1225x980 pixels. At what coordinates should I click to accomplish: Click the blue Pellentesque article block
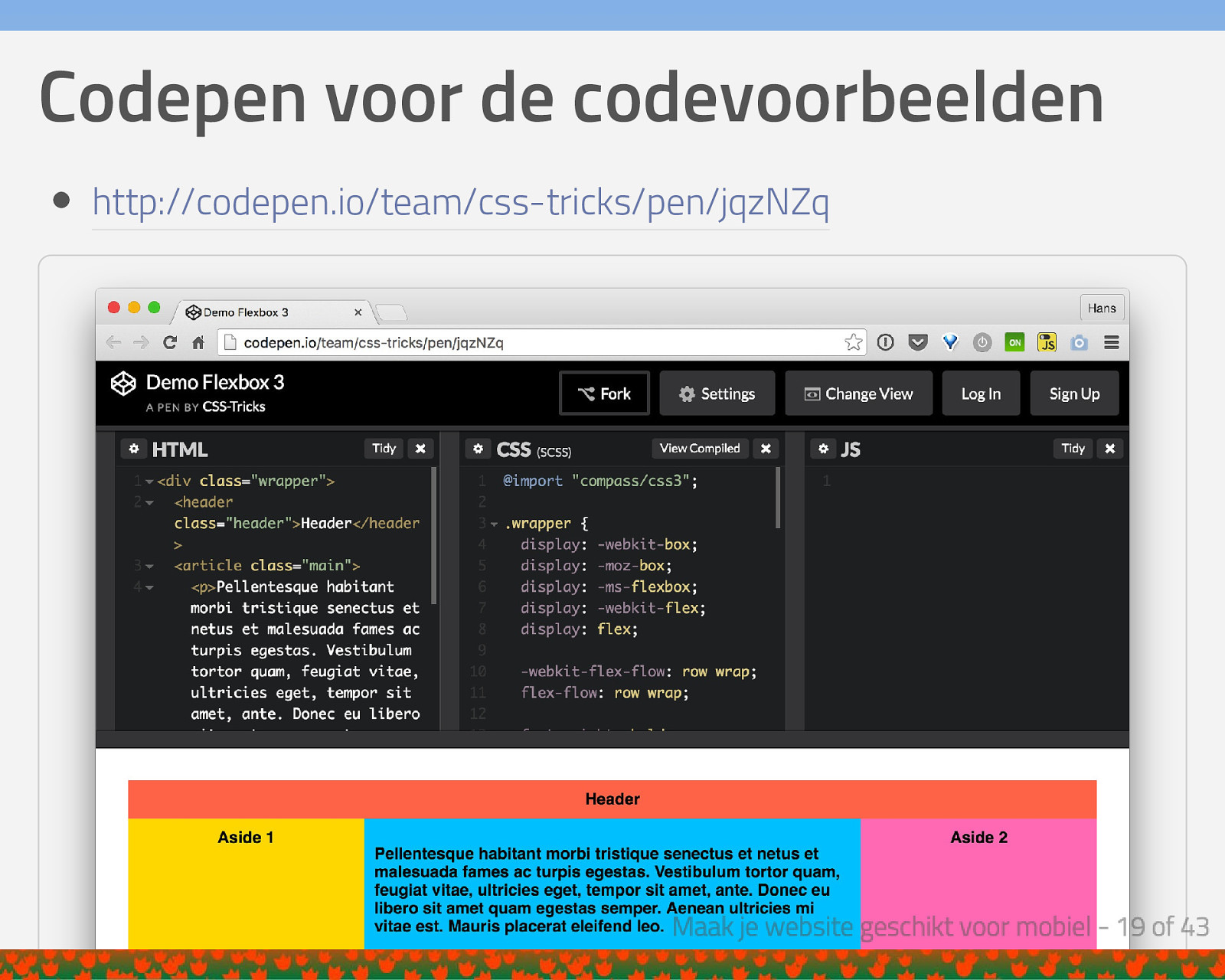(x=612, y=884)
